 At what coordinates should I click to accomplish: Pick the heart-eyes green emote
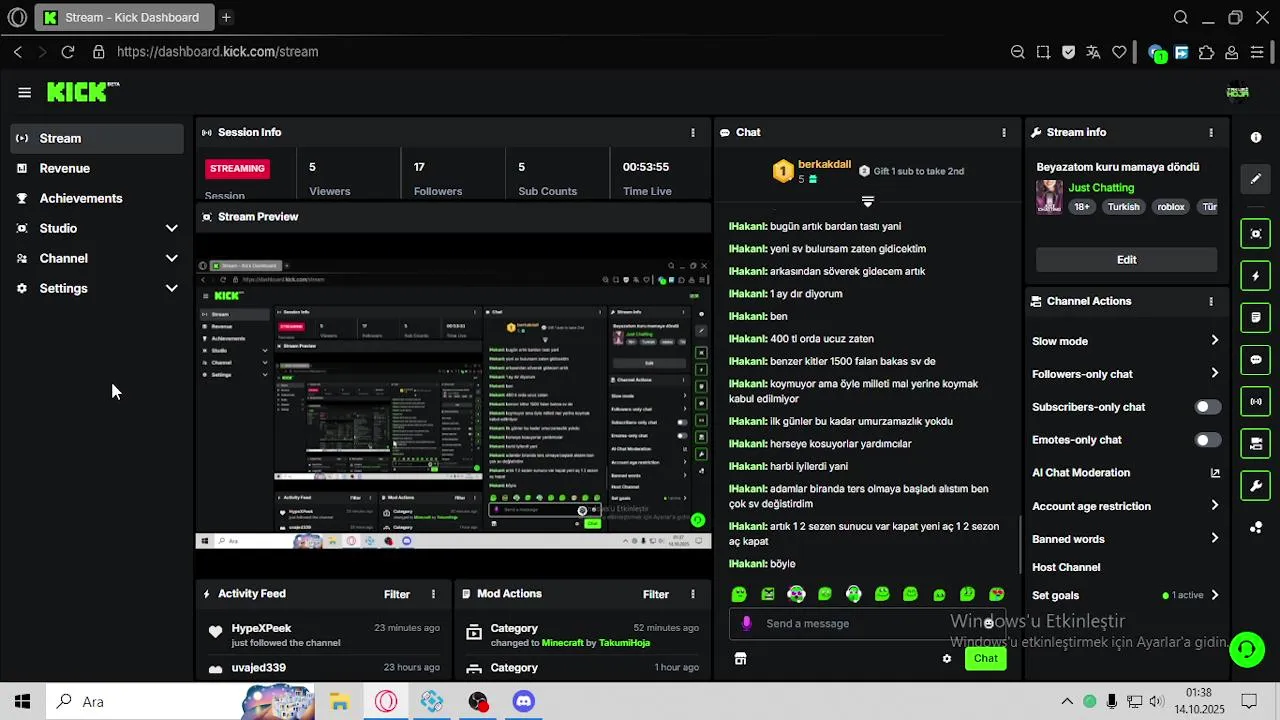[996, 594]
